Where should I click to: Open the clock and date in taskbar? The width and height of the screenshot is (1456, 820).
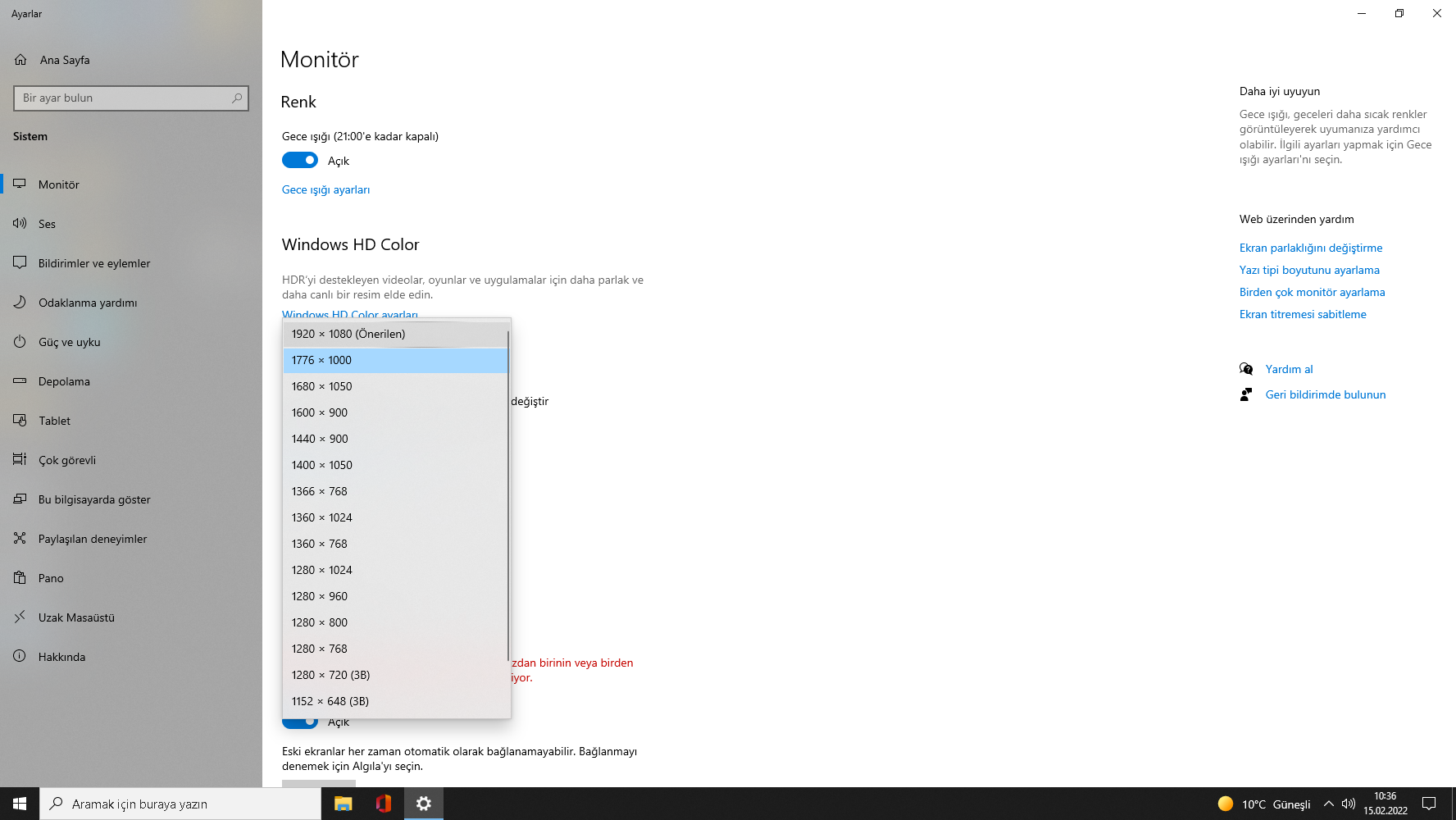point(1385,804)
